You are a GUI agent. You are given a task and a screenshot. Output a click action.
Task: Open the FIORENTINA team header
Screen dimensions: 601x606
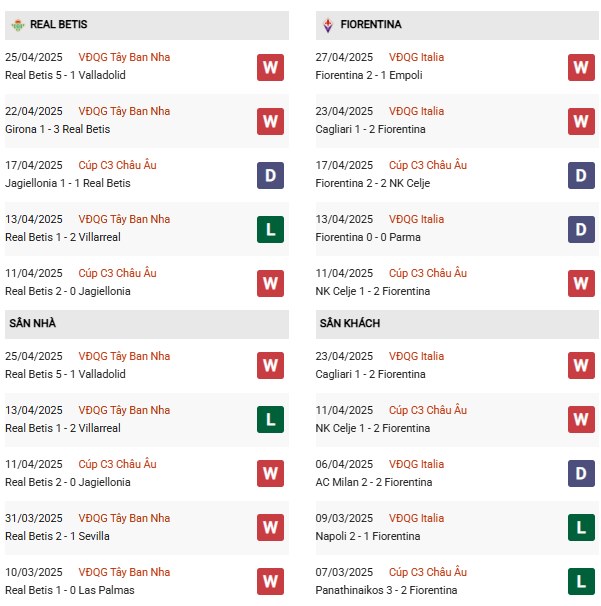457,25
